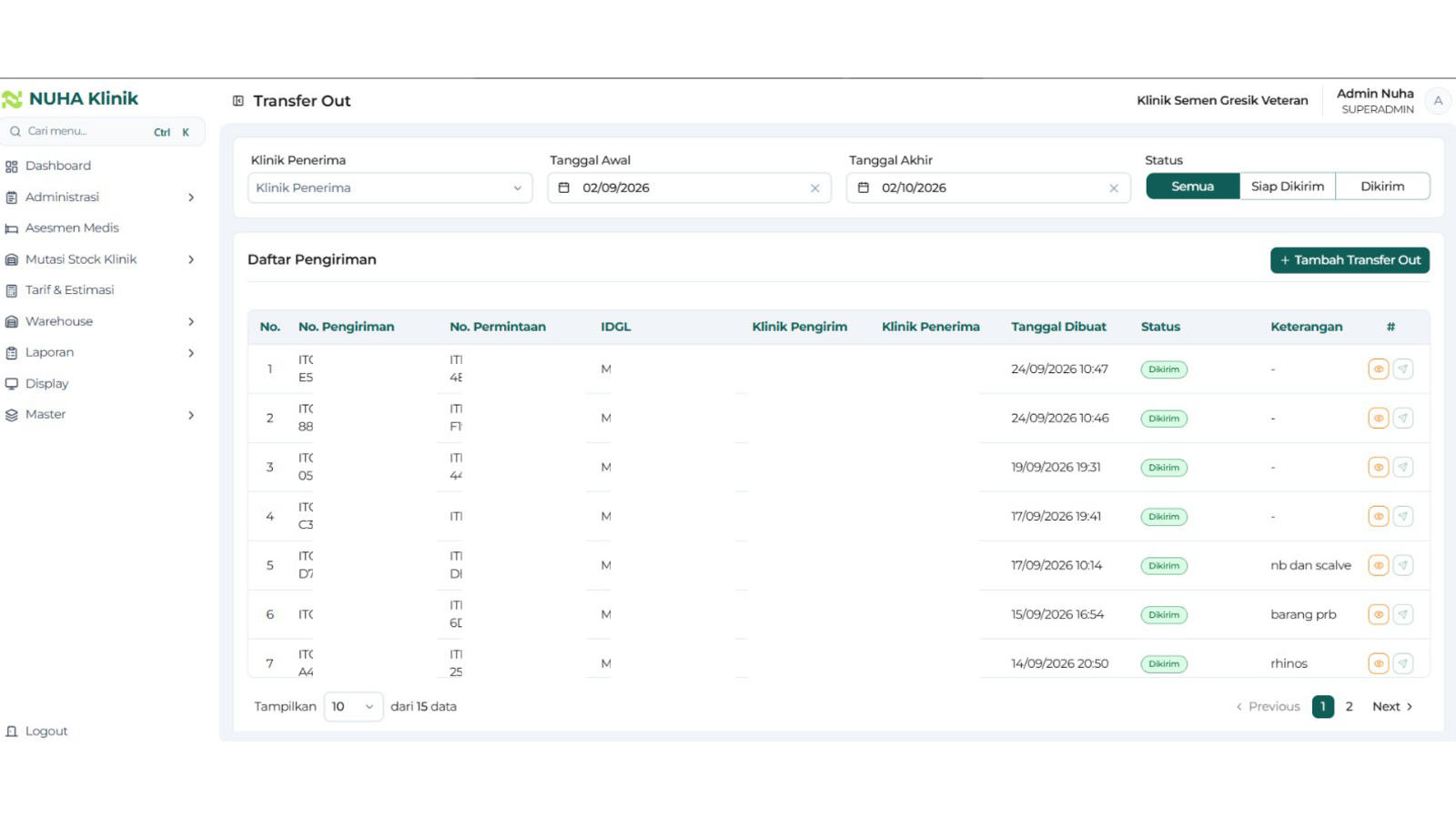This screenshot has width=1456, height=819.
Task: Go to Next page
Action: 1392,707
